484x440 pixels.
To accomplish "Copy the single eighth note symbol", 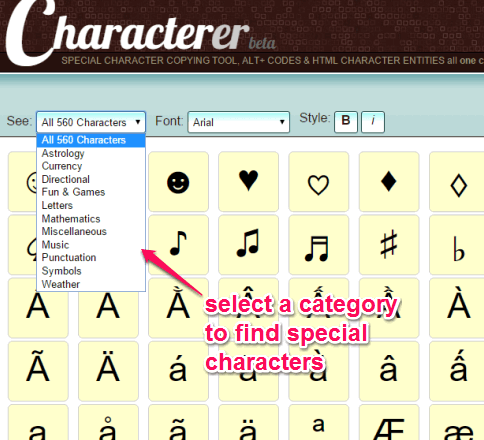I will pyautogui.click(x=178, y=245).
